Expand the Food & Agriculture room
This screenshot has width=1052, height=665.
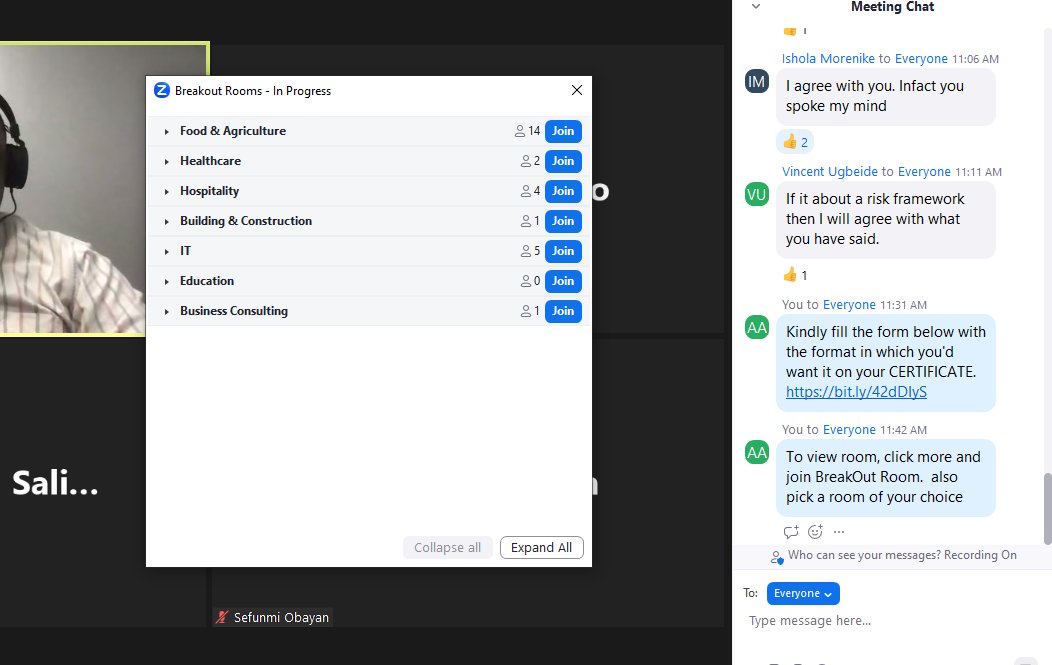(x=166, y=132)
